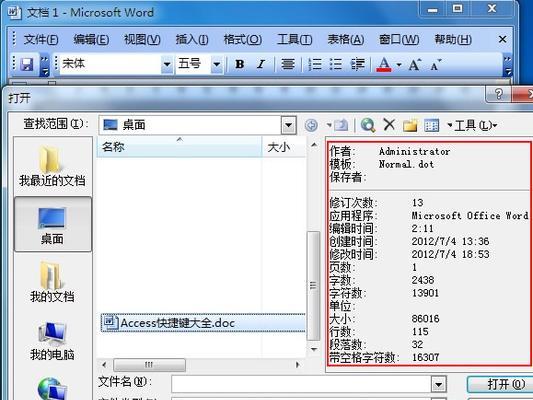Click the 打开(O) button
This screenshot has width=533, height=400.
tap(500, 384)
